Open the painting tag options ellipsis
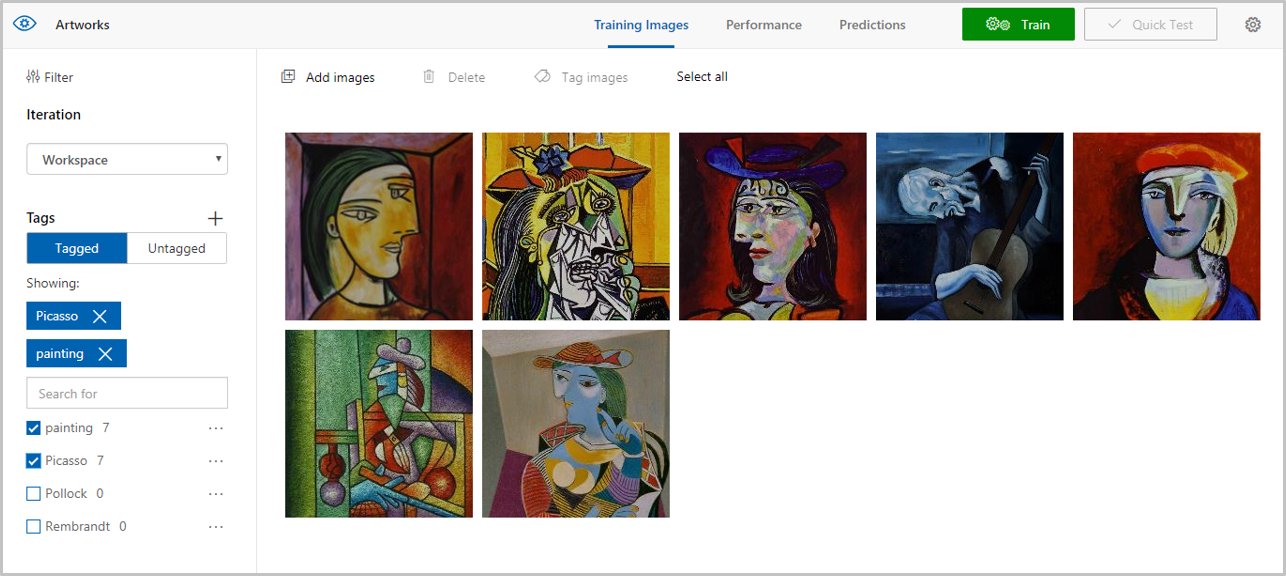The width and height of the screenshot is (1286, 576). (216, 428)
